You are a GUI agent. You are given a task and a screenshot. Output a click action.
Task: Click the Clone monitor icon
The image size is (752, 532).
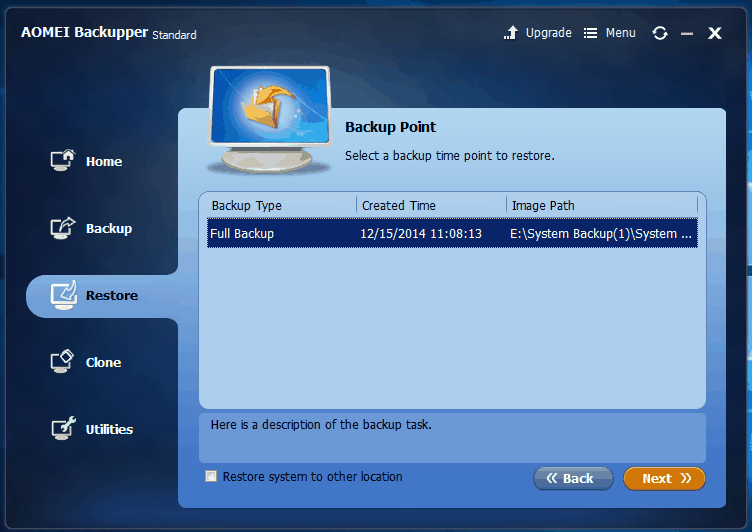click(62, 362)
